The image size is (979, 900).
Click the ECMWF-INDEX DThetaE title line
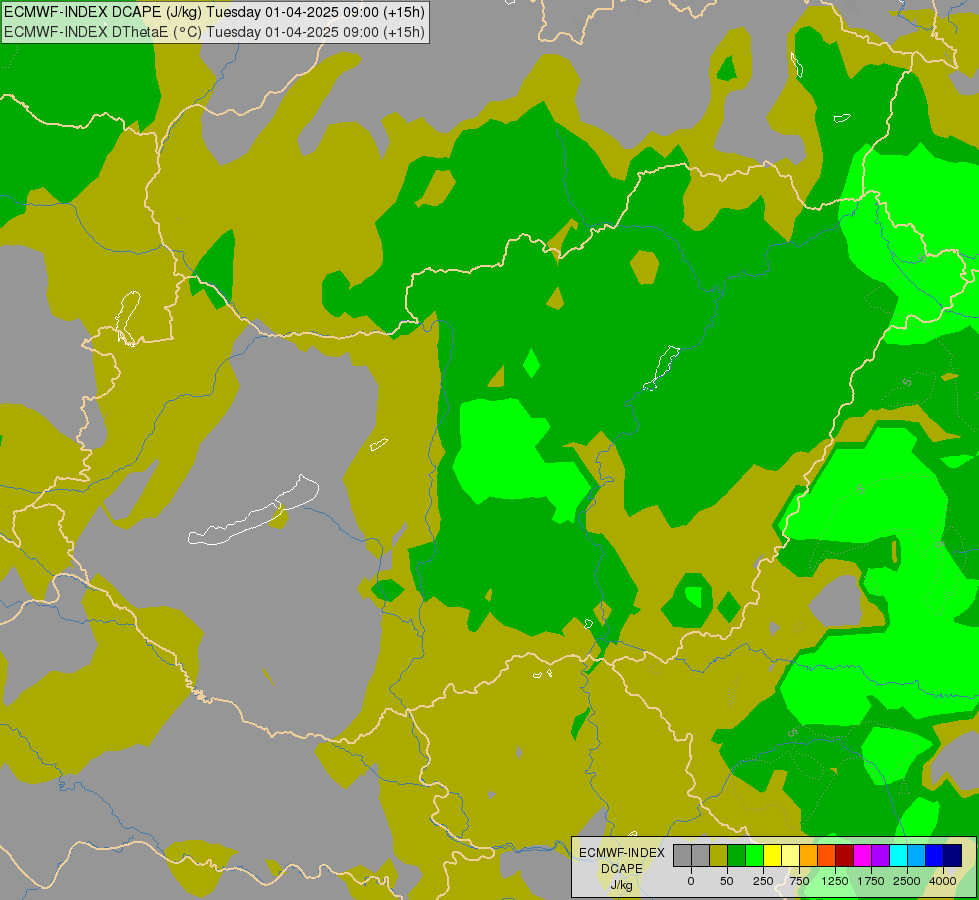tap(214, 31)
